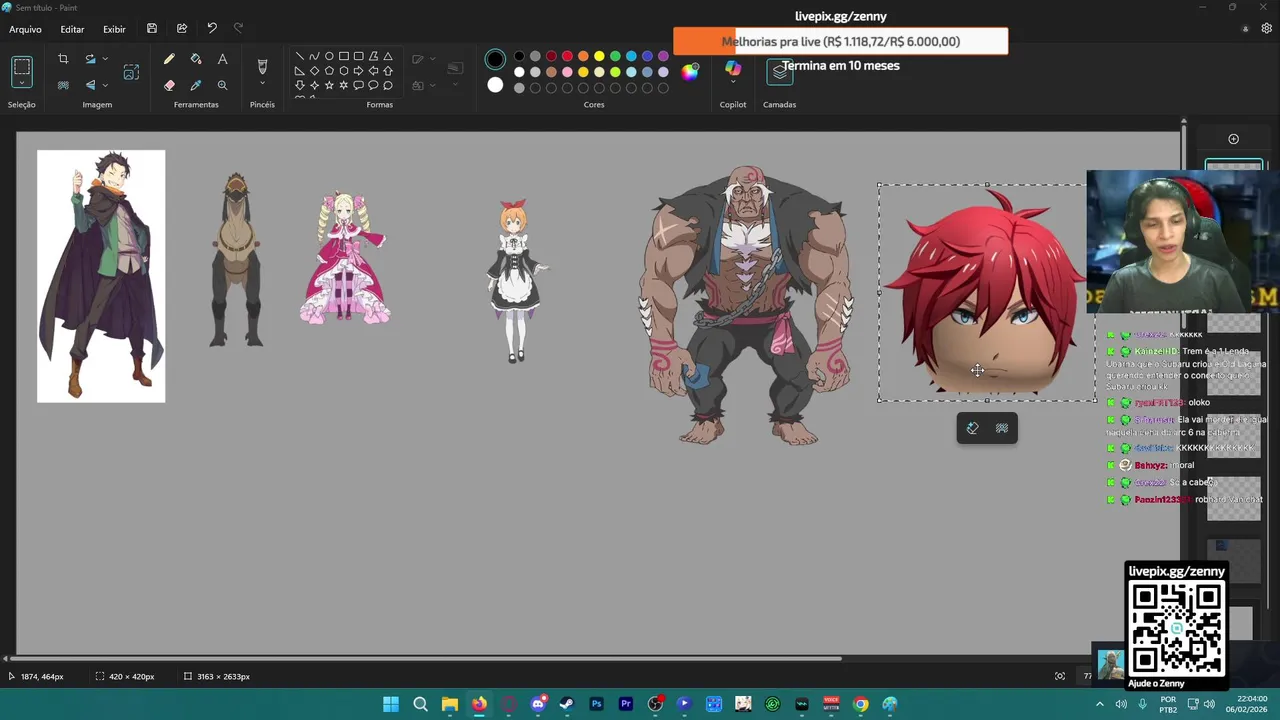This screenshot has width=1280, height=720.
Task: Select the Curve shape
Action: [314, 57]
